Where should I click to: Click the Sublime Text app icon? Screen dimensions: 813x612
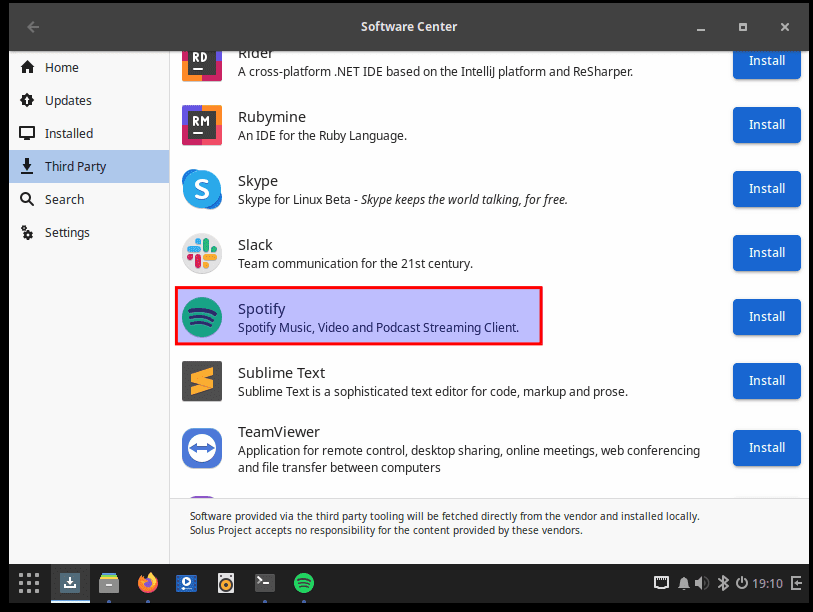pos(202,381)
